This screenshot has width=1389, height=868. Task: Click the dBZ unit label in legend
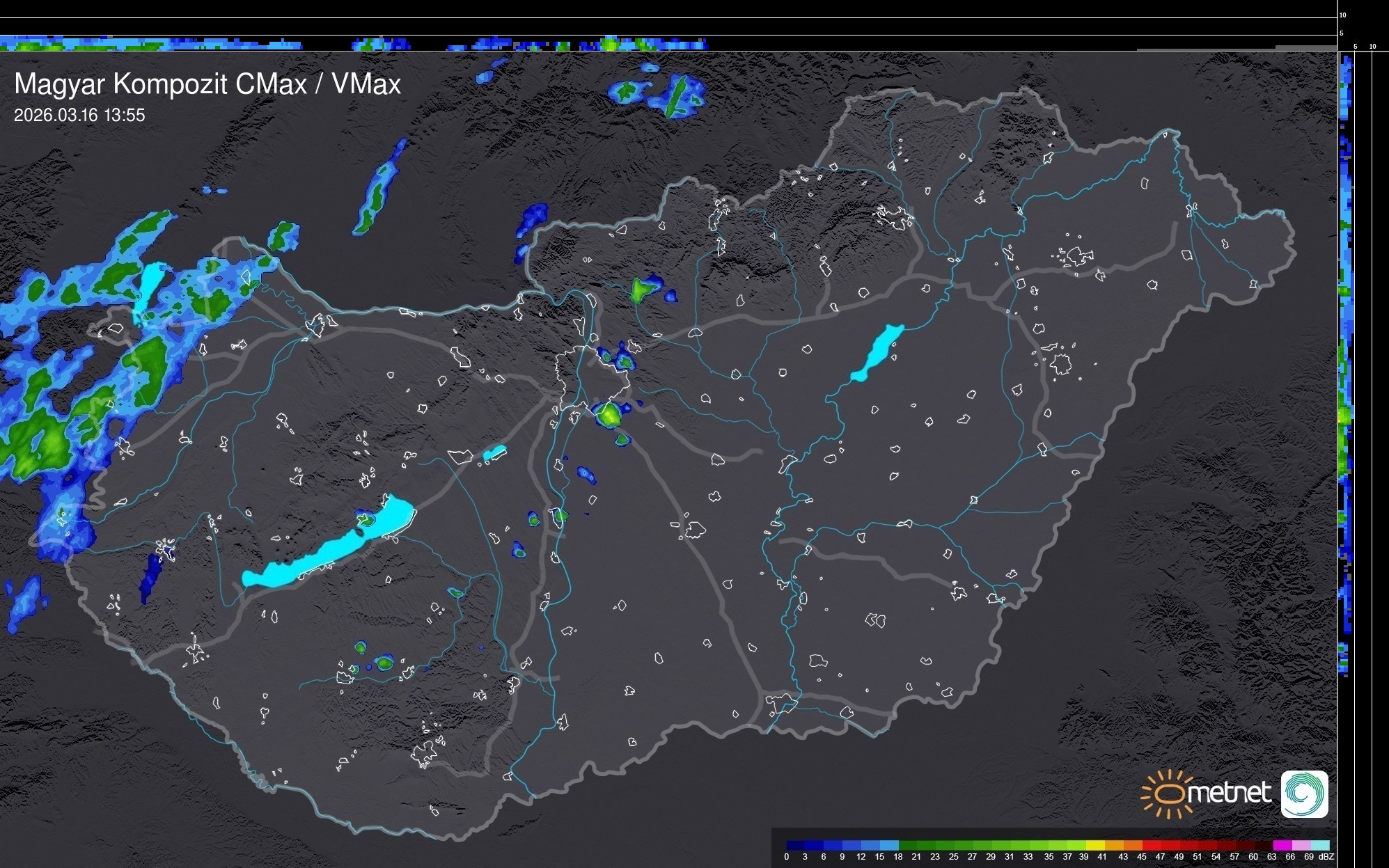[x=1326, y=857]
